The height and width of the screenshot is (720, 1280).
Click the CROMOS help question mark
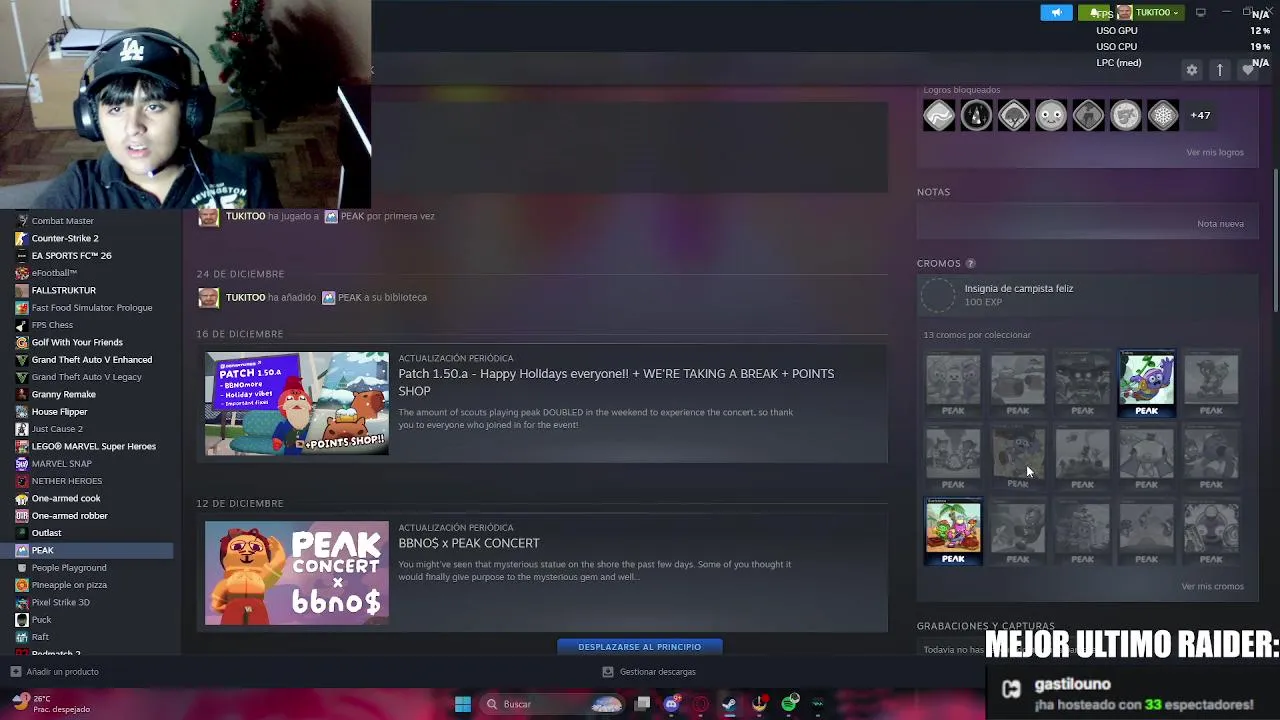[x=970, y=263]
